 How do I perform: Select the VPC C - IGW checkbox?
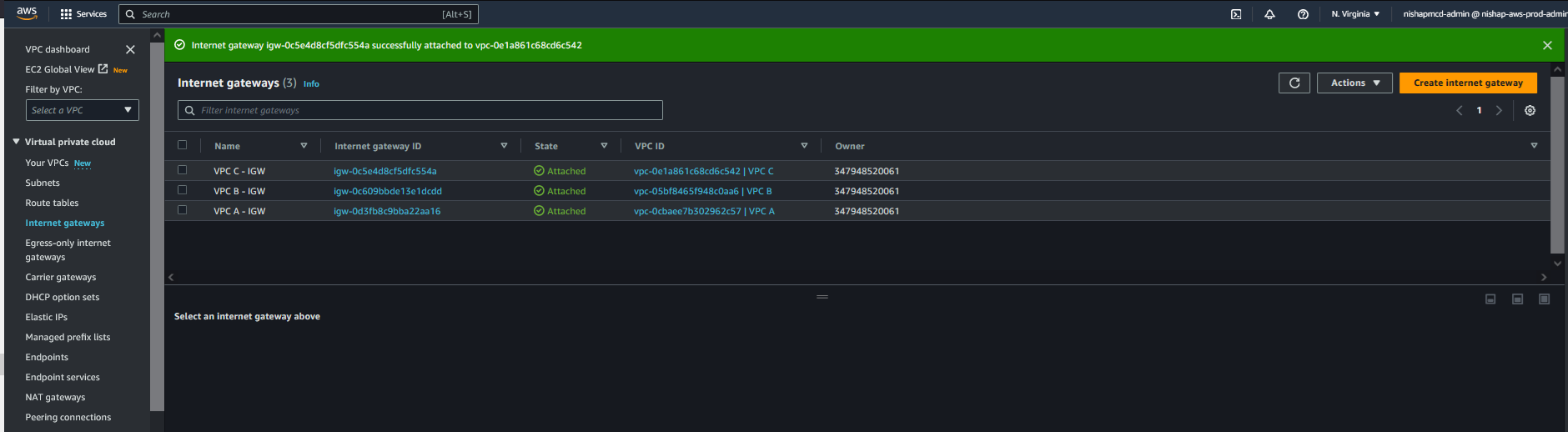point(183,170)
